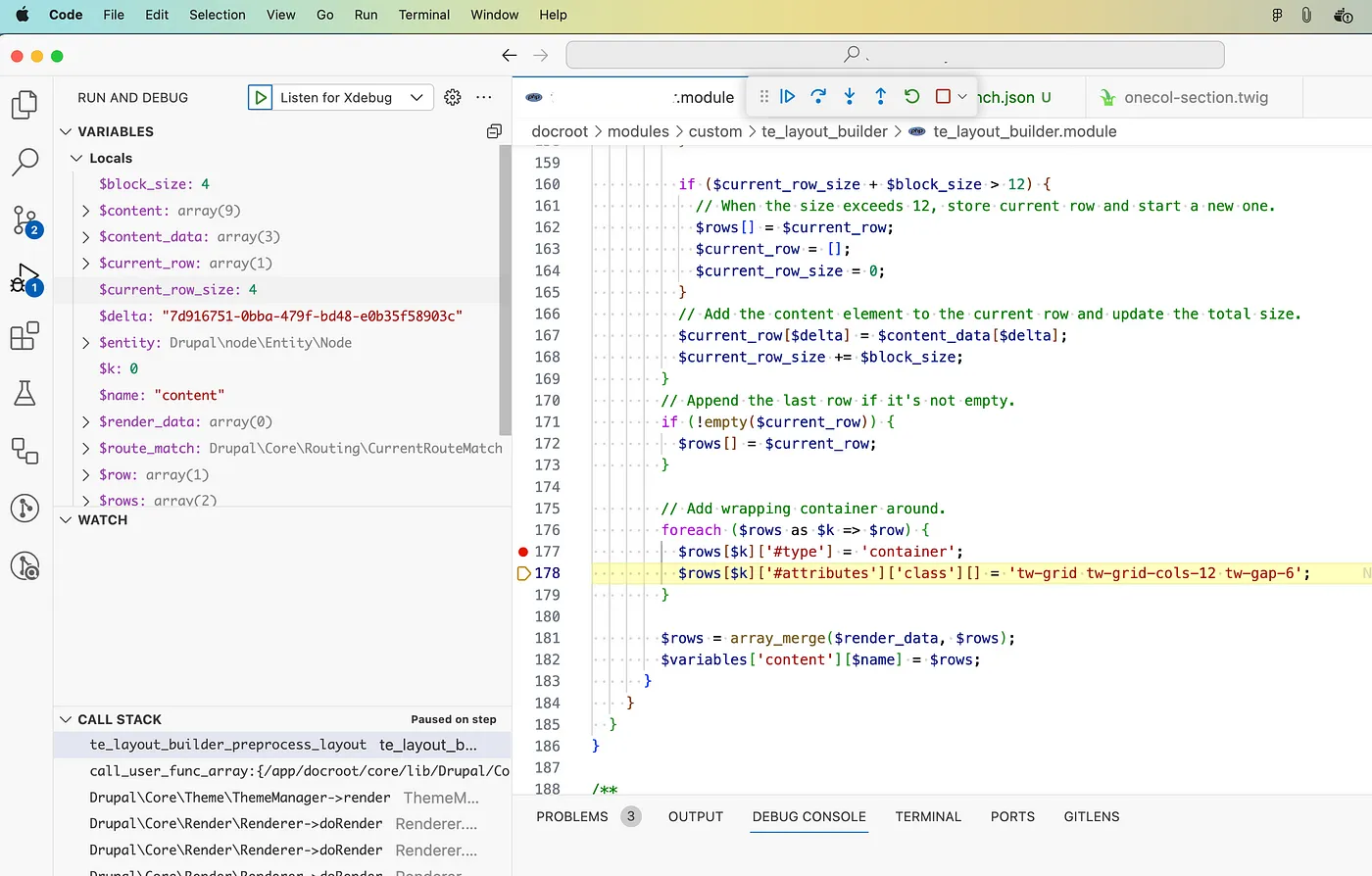
Task: Open the Explorer view in activity bar
Action: point(24,104)
